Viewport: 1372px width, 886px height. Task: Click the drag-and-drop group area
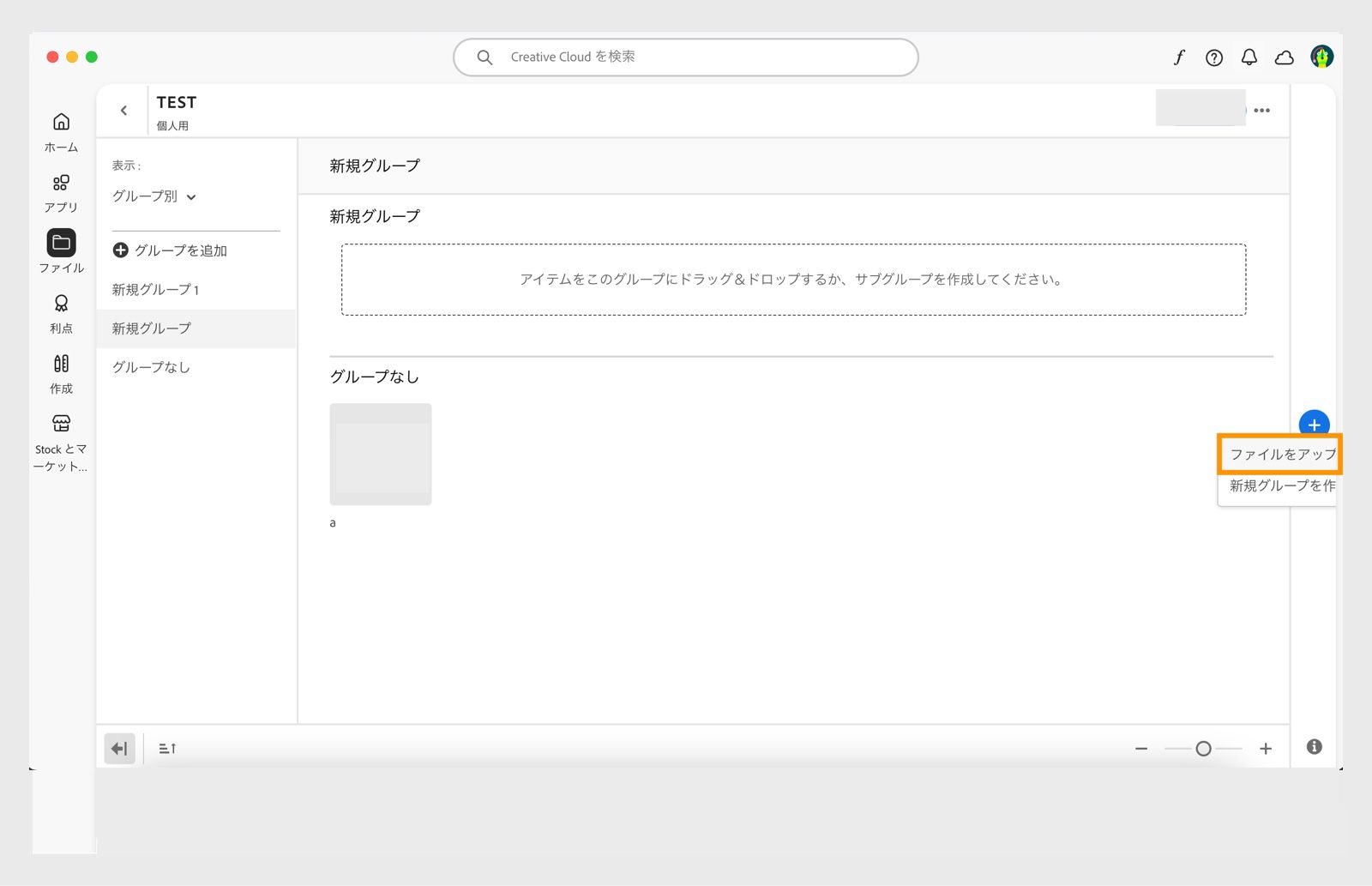[x=793, y=280]
